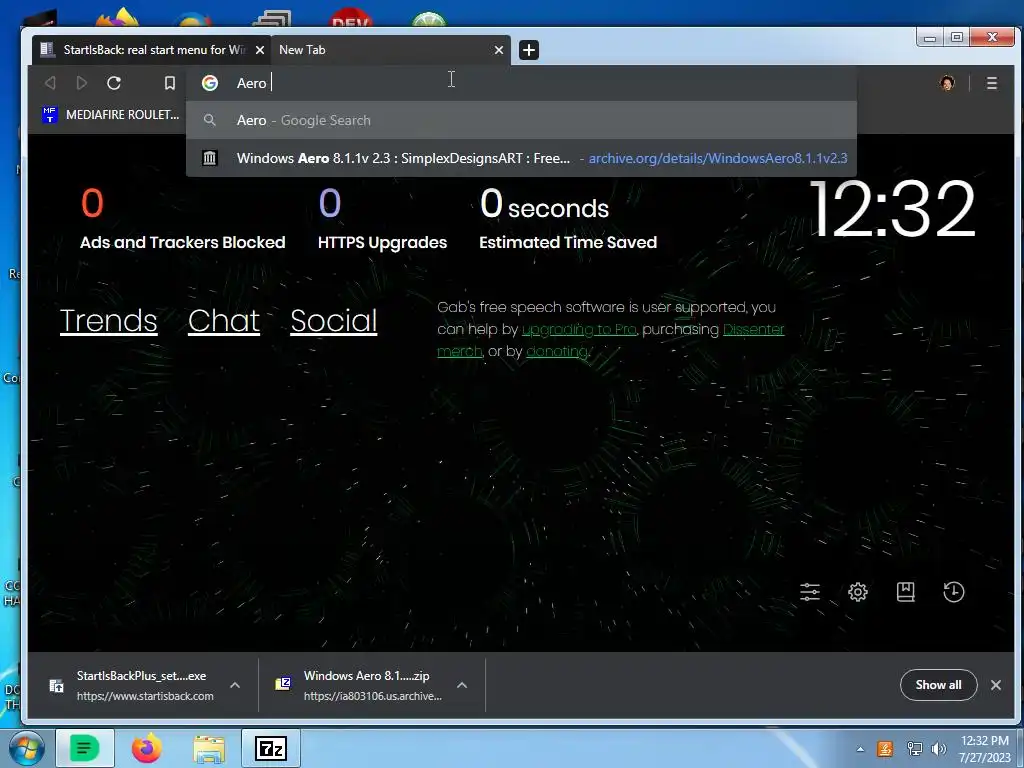Screen dimensions: 1024x768
Task: Click the Estimated Time Saved stat
Action: tap(568, 220)
